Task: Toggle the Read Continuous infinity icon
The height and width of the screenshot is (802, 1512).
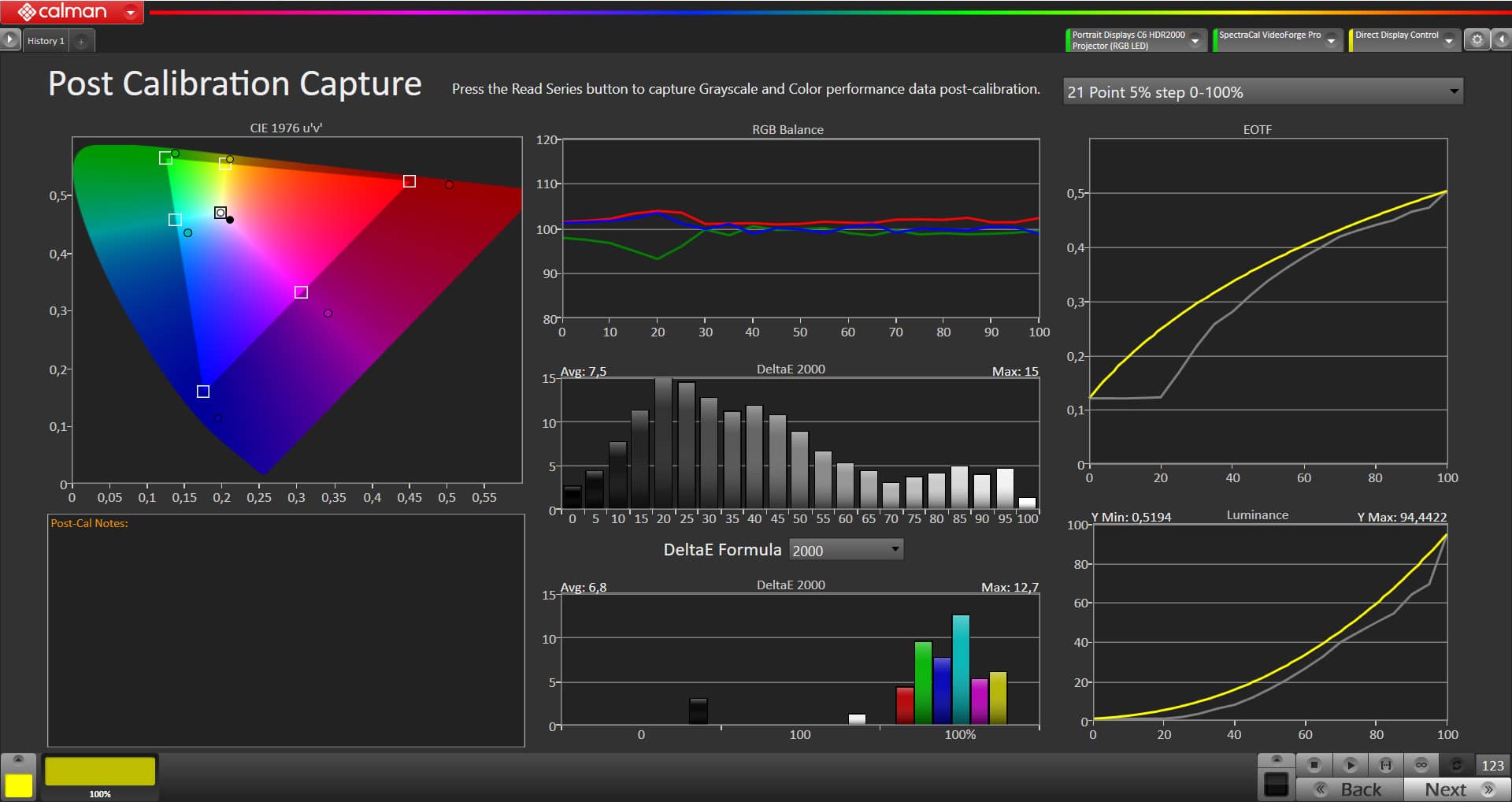Action: 1421,765
